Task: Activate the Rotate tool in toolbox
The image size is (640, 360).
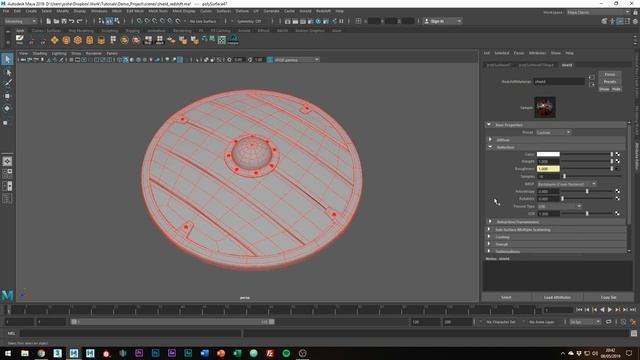Action: click(7, 108)
